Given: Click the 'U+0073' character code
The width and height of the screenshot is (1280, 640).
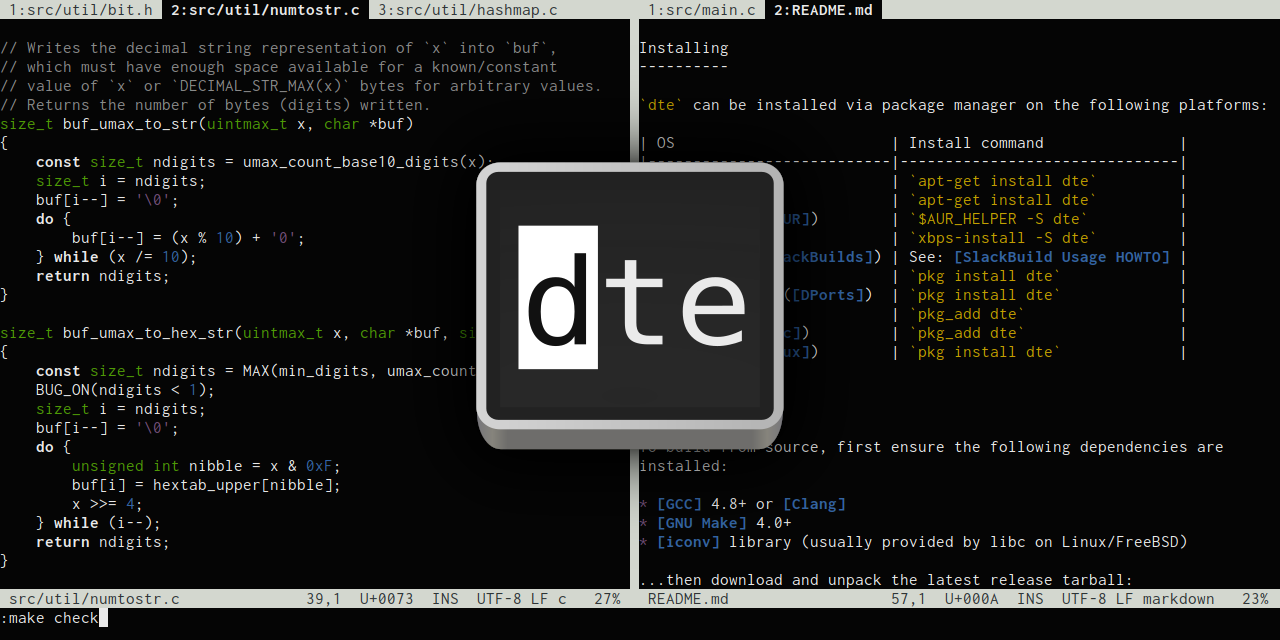Looking at the screenshot, I should pyautogui.click(x=386, y=599).
